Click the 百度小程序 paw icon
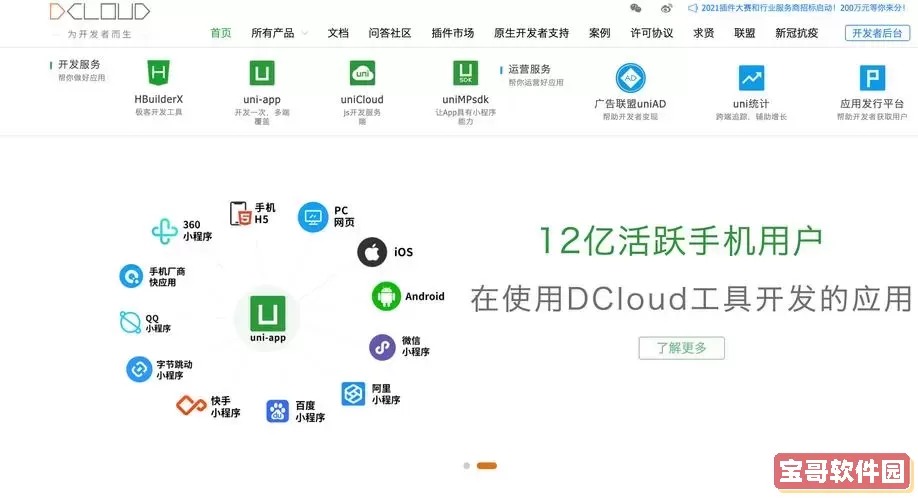 [278, 411]
